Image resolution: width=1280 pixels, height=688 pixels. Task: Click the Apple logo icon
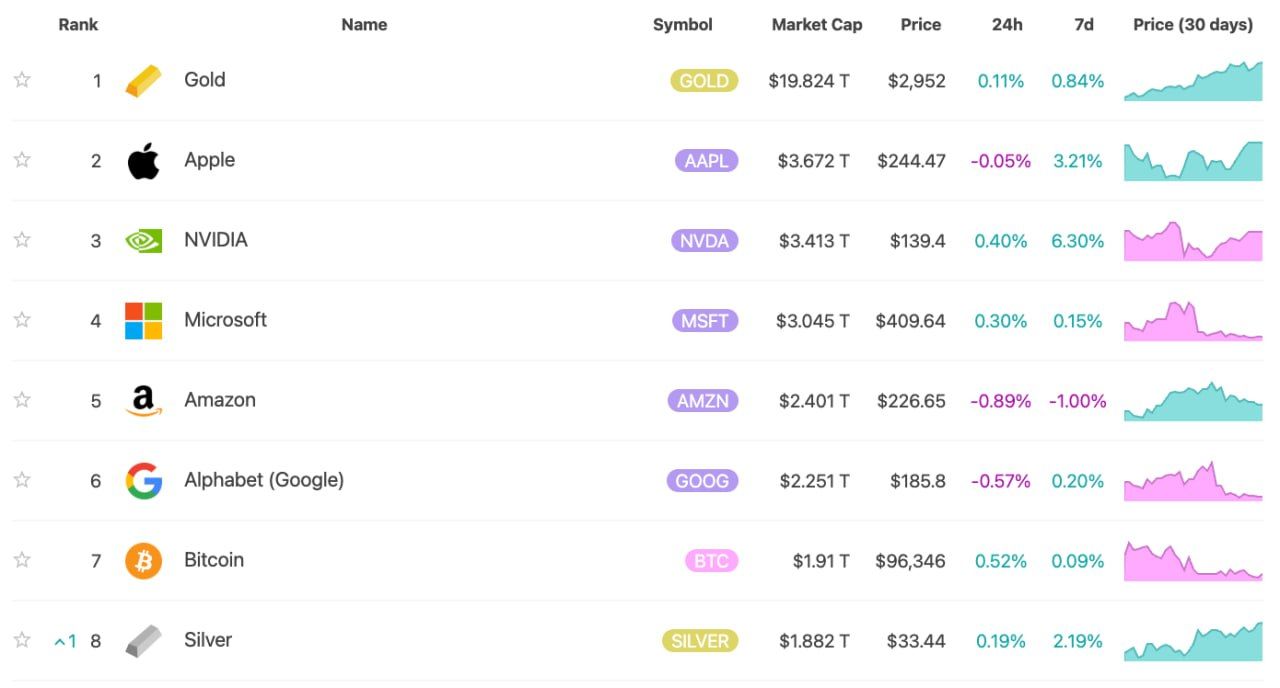(143, 161)
